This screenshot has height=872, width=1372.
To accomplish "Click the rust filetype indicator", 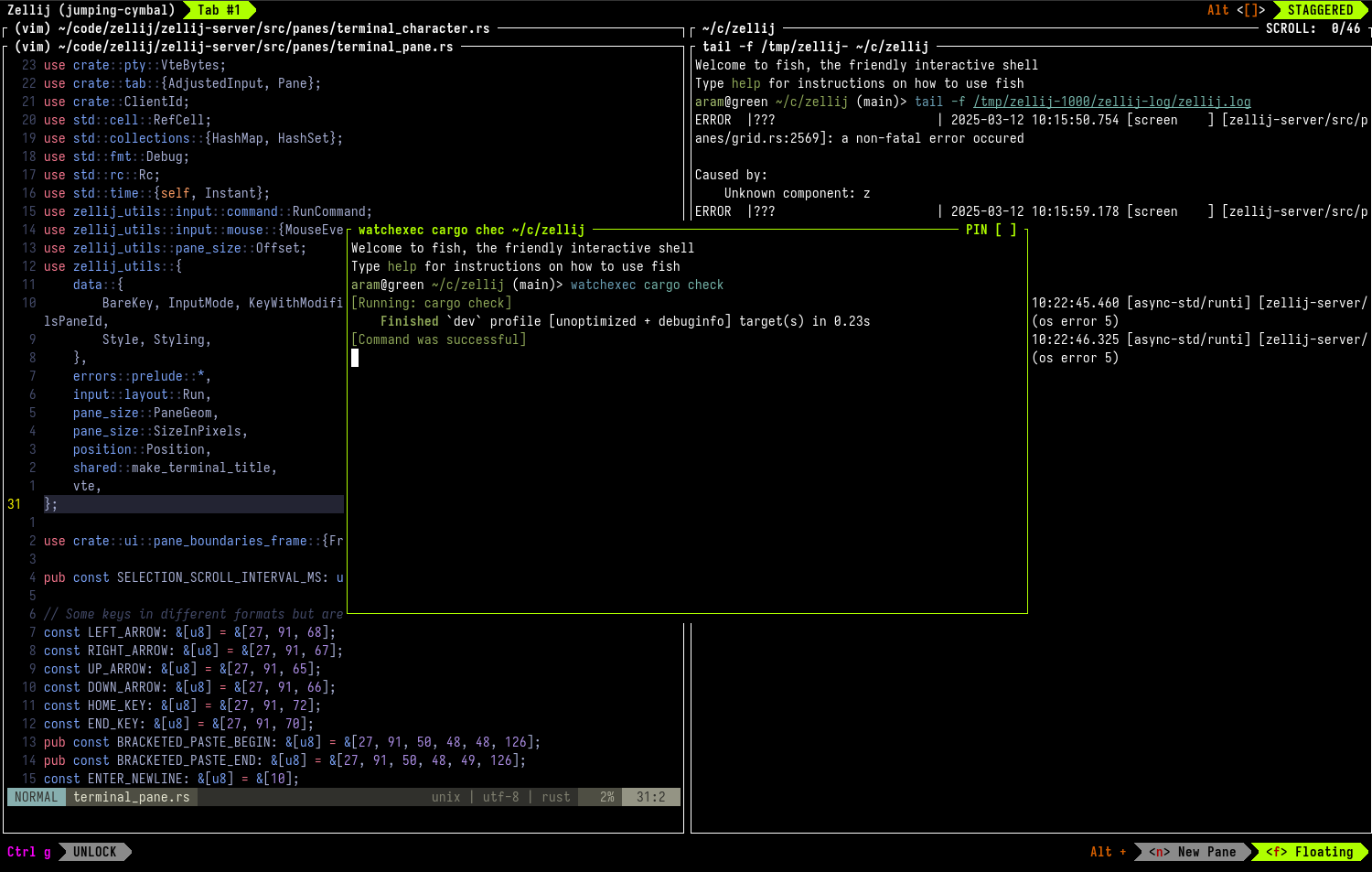I will (556, 797).
